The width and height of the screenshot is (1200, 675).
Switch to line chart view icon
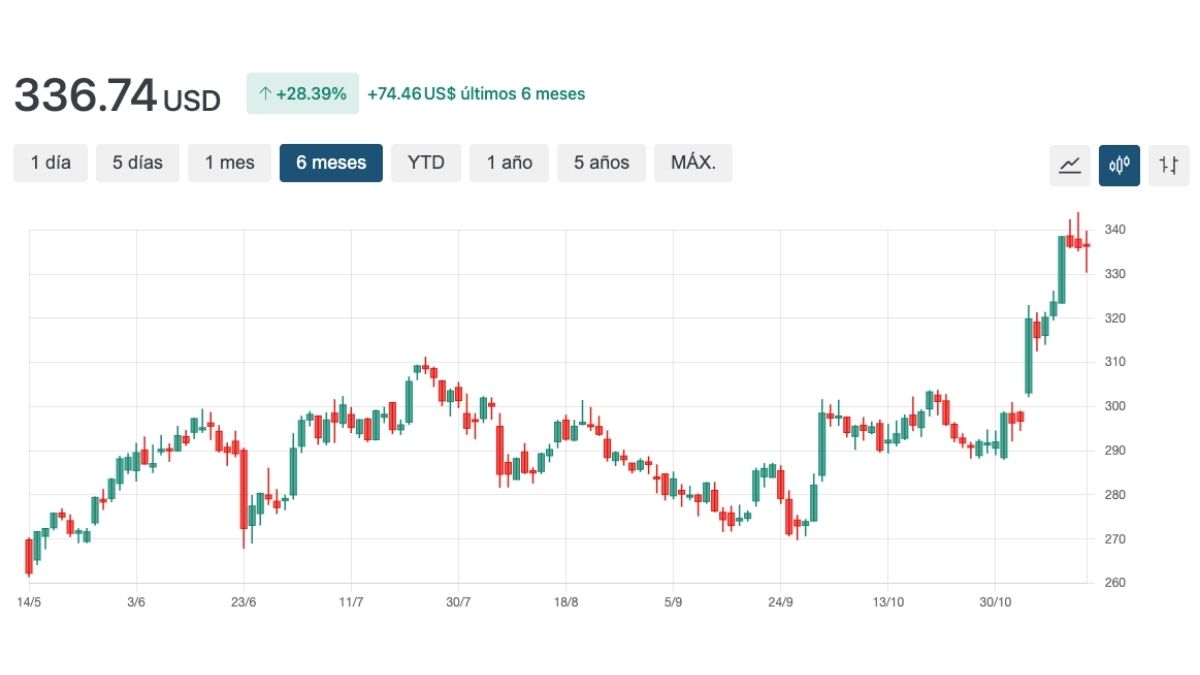[1069, 165]
